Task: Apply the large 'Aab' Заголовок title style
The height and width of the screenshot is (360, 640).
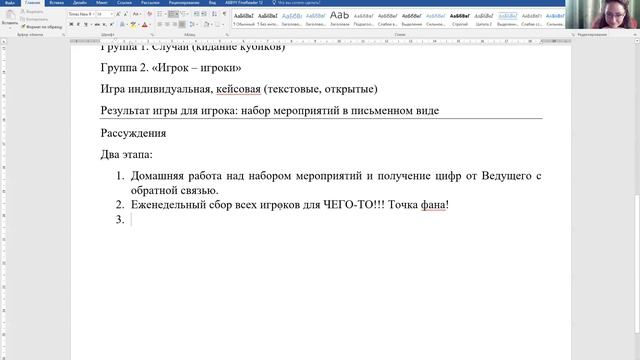Action: pyautogui.click(x=340, y=19)
